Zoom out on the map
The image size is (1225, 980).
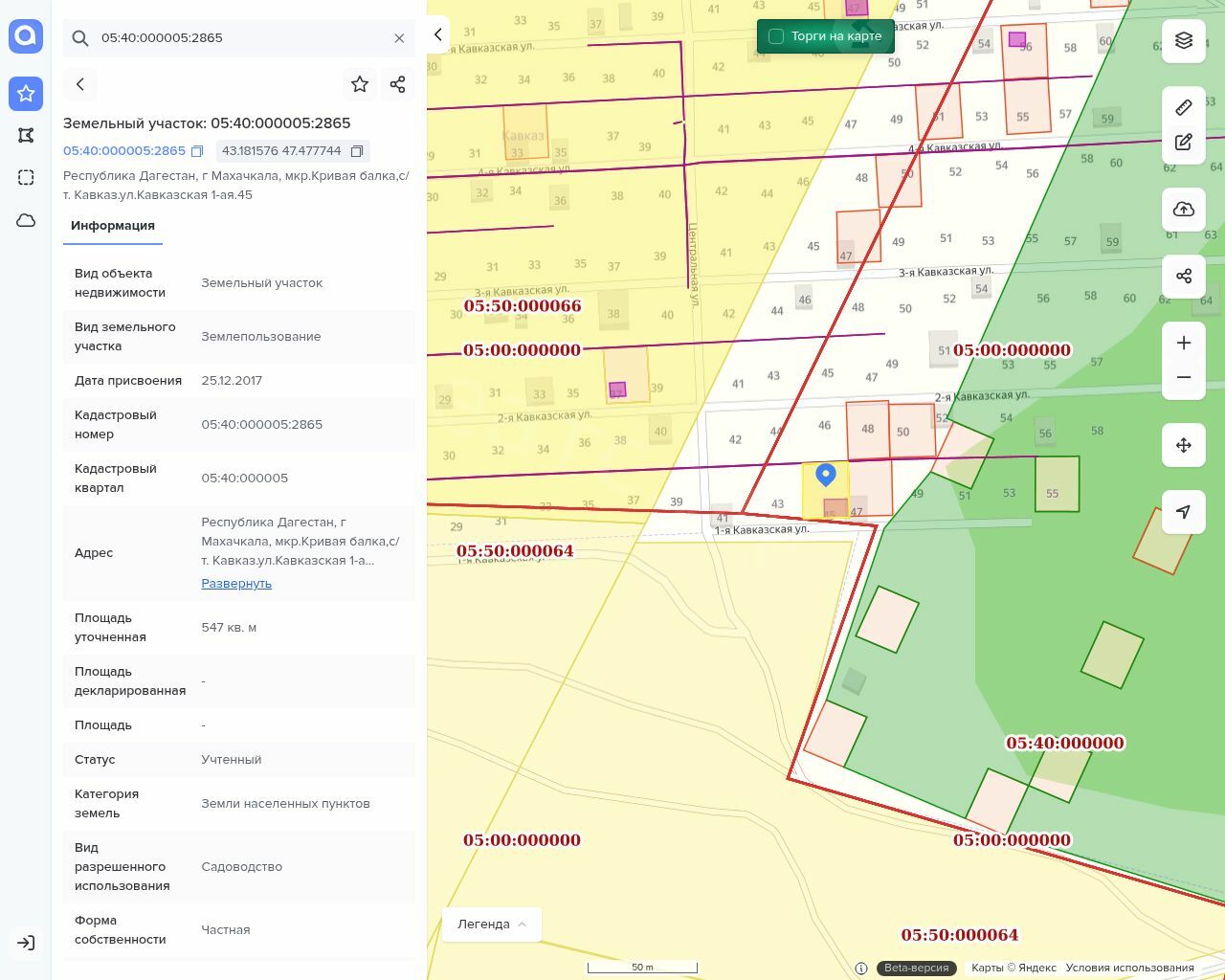click(1184, 377)
